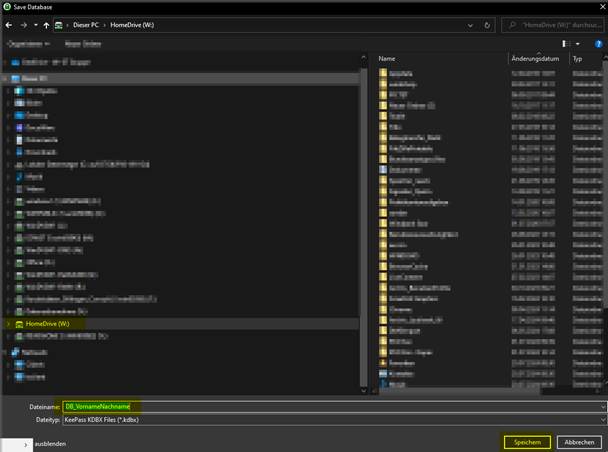
Task: Click the file list horizontal scrollbar
Action: point(459,391)
